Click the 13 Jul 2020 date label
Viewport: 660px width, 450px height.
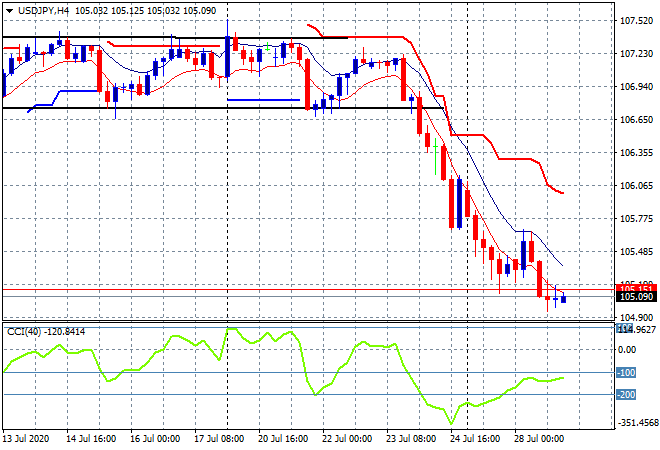click(x=26, y=439)
